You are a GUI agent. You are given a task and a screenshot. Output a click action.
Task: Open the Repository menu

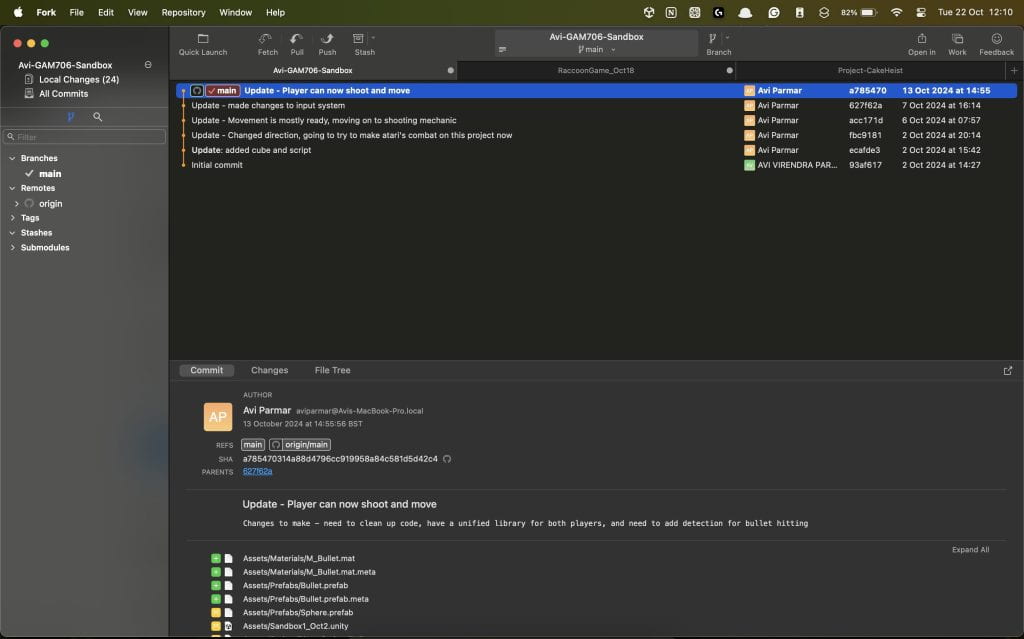point(183,12)
